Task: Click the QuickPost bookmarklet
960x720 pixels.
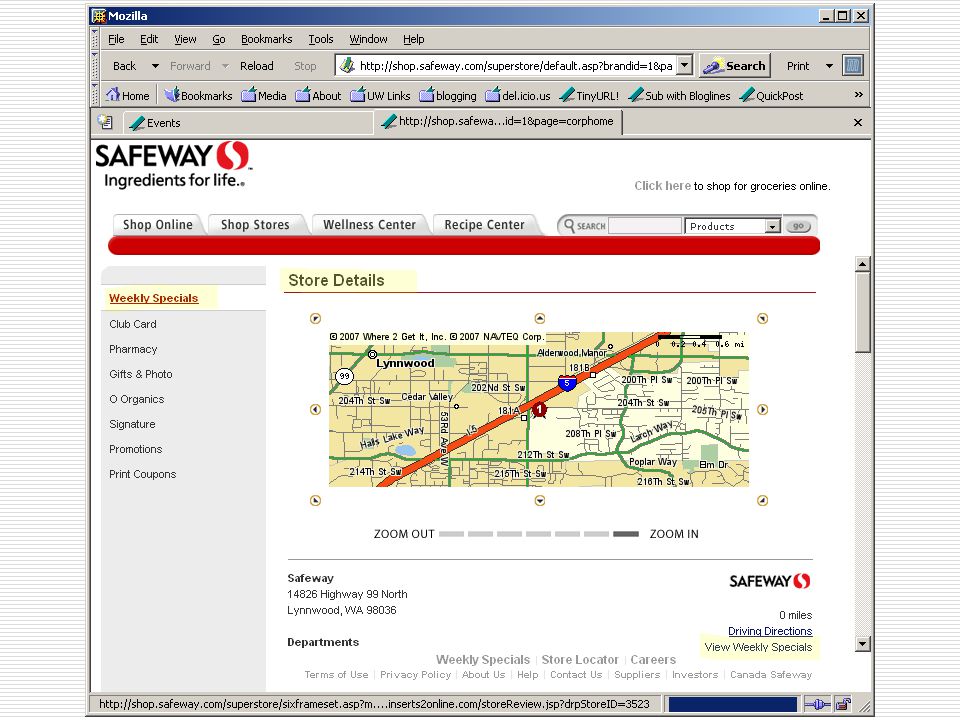Action: point(771,96)
